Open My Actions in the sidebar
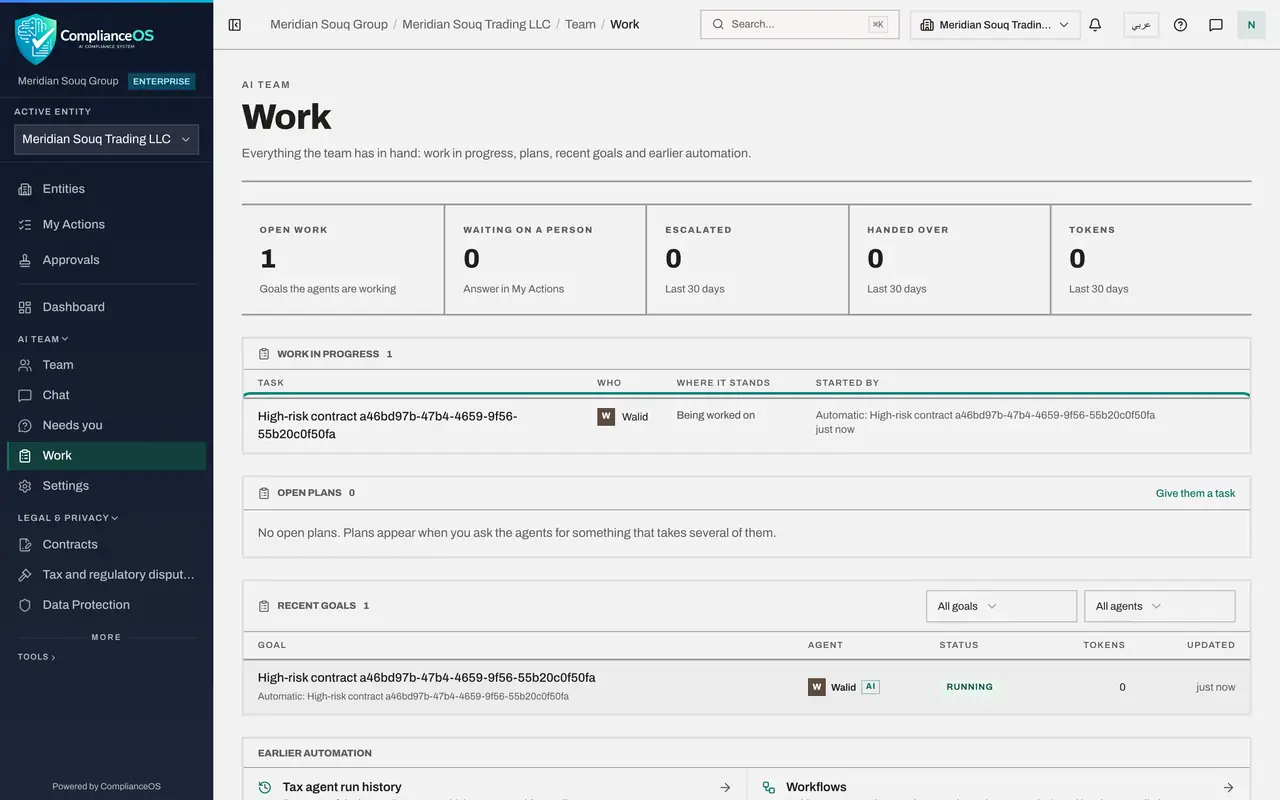 (x=106, y=225)
